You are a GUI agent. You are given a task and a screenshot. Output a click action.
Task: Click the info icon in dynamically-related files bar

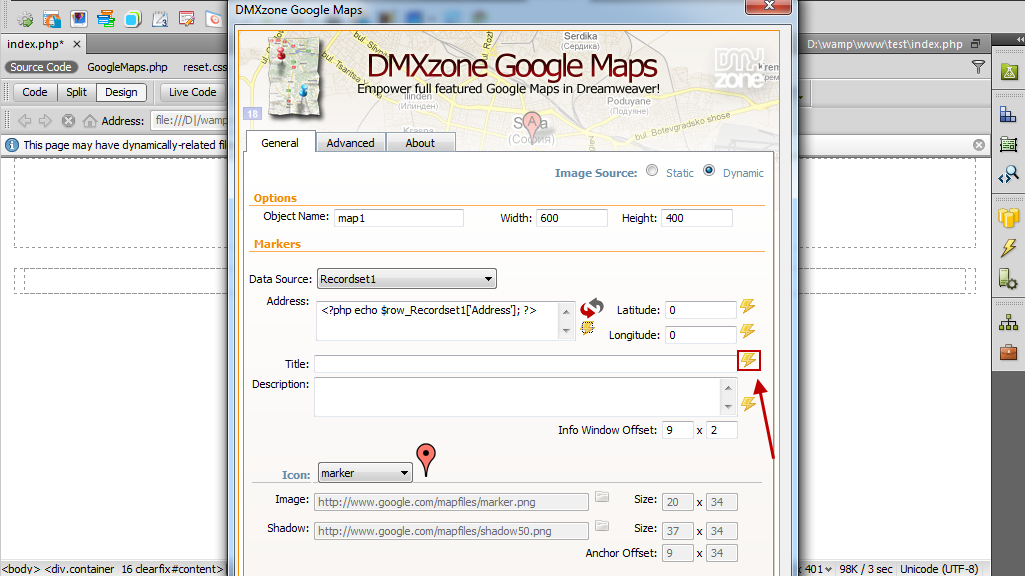pyautogui.click(x=12, y=144)
